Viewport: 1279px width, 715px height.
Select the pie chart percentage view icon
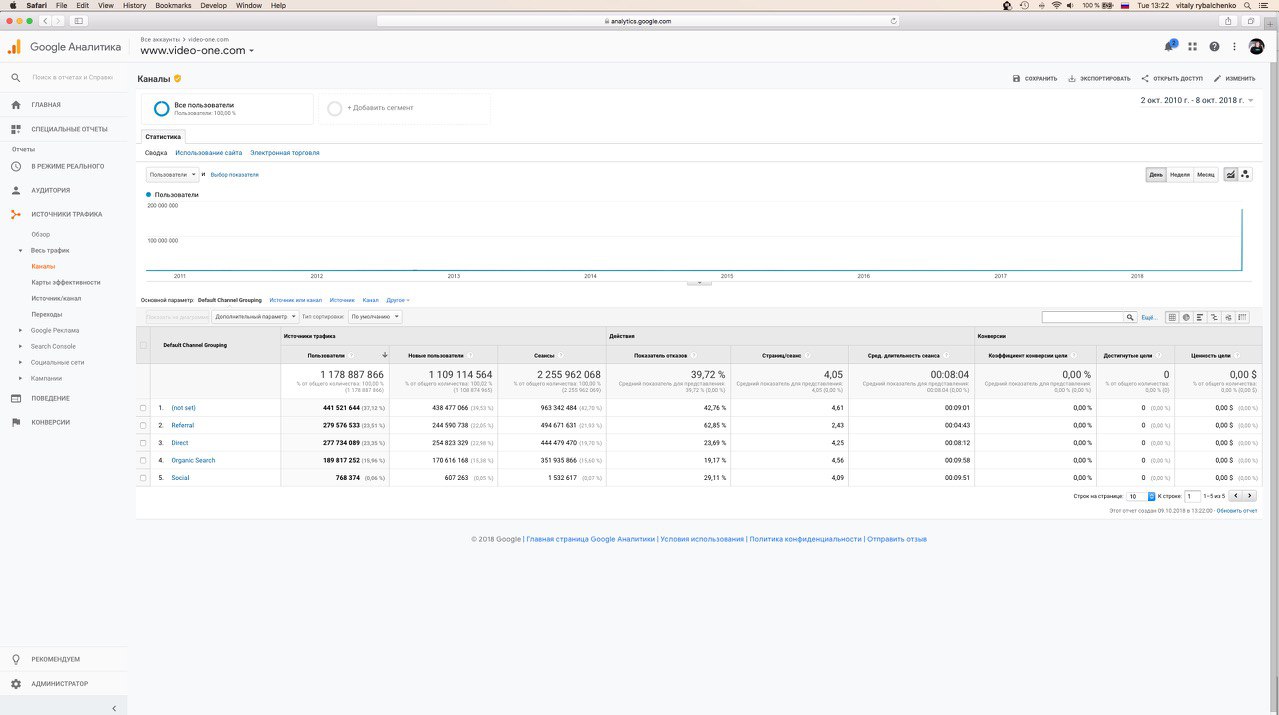(x=1186, y=317)
